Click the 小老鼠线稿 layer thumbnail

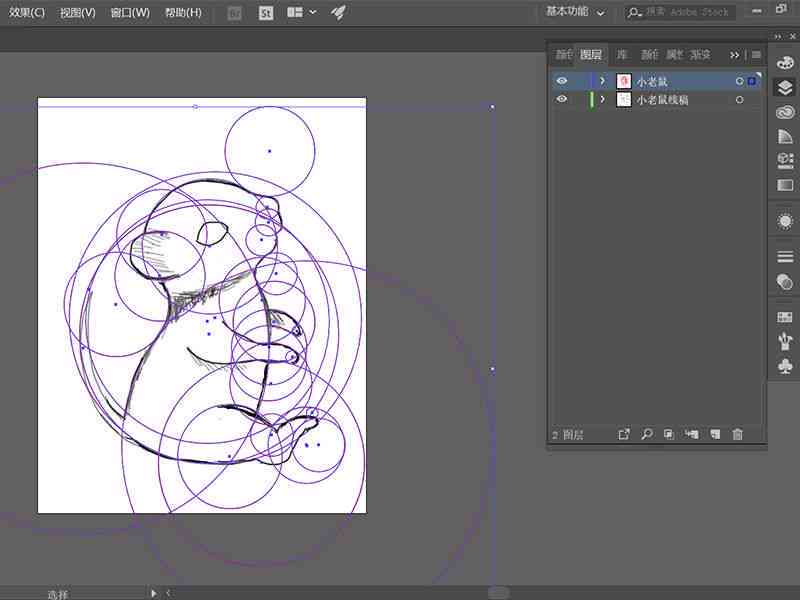[x=623, y=99]
